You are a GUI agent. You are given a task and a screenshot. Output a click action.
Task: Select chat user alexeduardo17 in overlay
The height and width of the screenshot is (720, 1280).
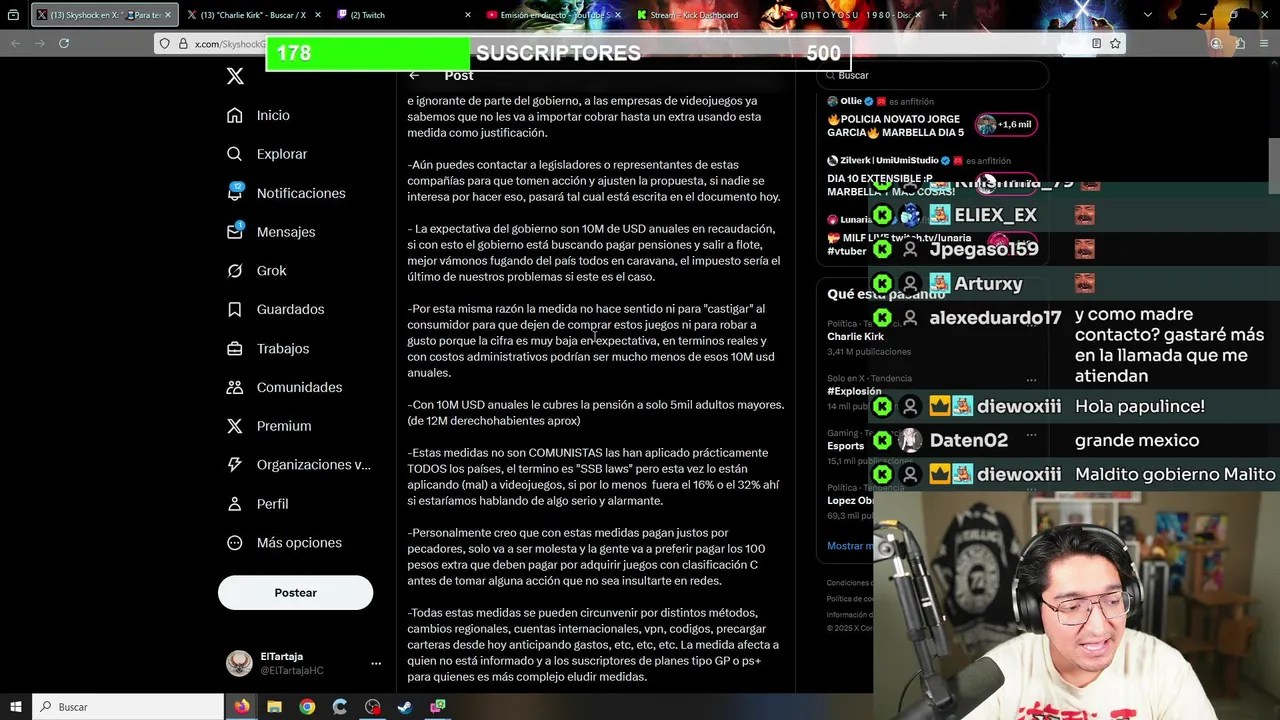995,318
